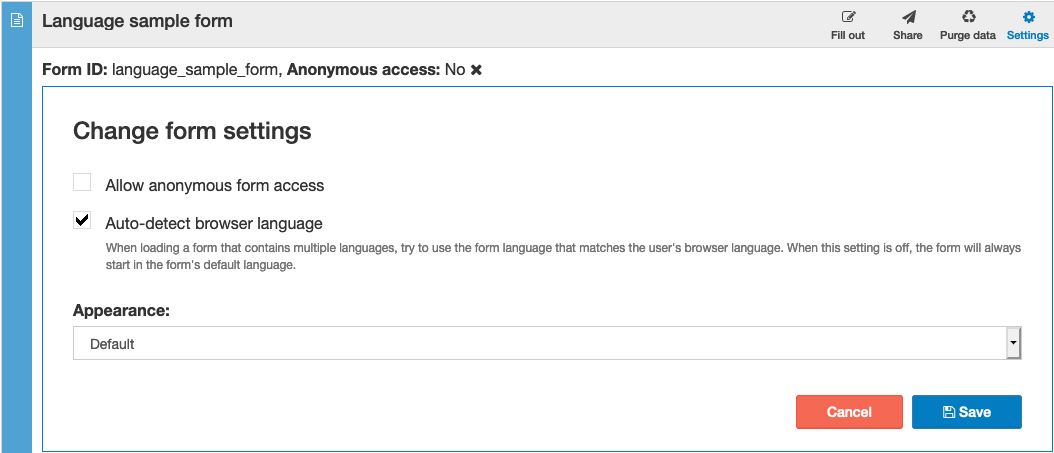Uncheck Auto-detect browser language checkbox
This screenshot has width=1054, height=453.
click(82, 220)
